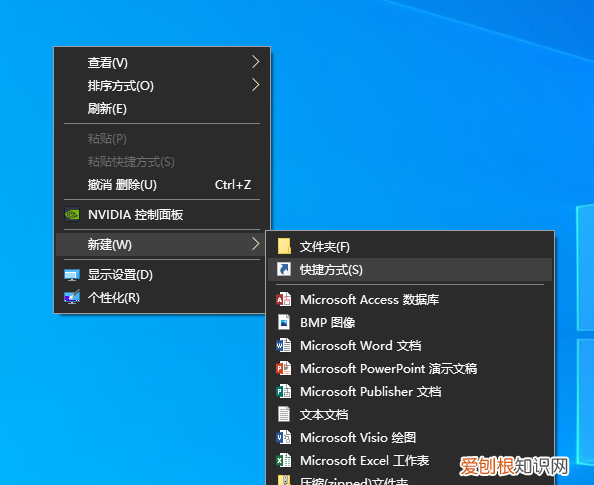The height and width of the screenshot is (485, 594).
Task: Click the Ctrl+Z shortcut text
Action: [233, 185]
